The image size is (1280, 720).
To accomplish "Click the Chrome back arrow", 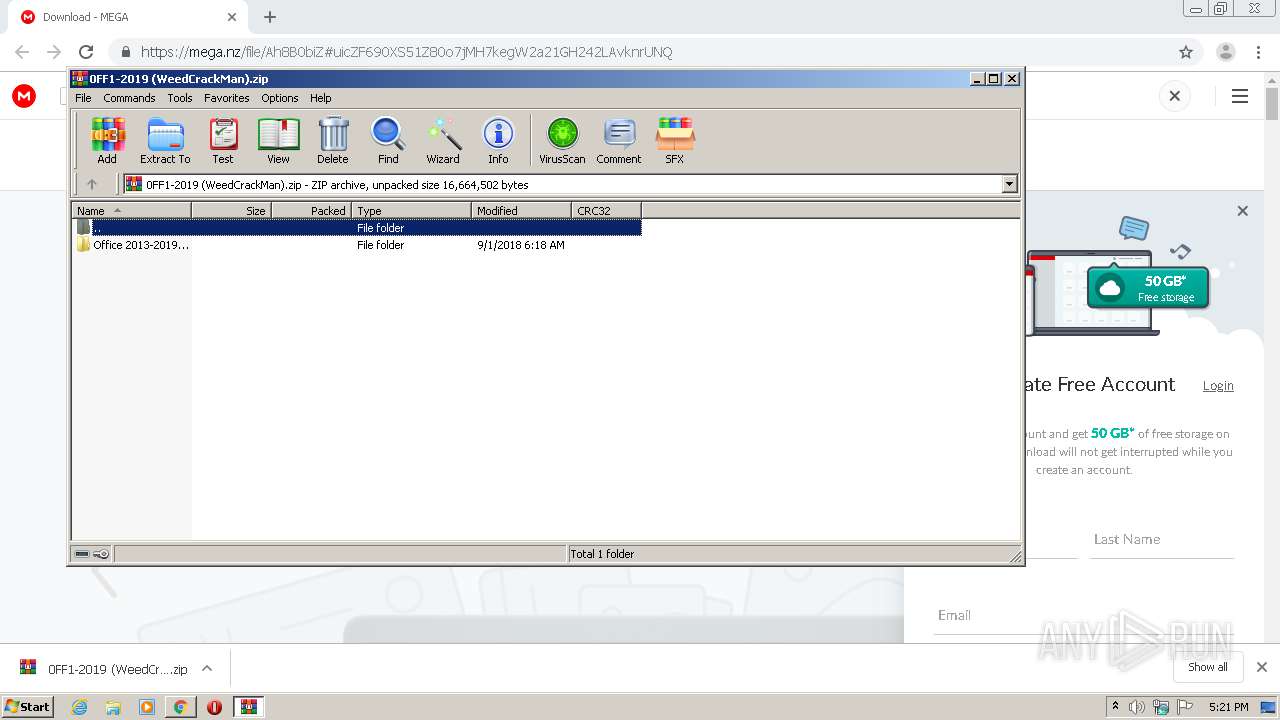I will tap(22, 52).
